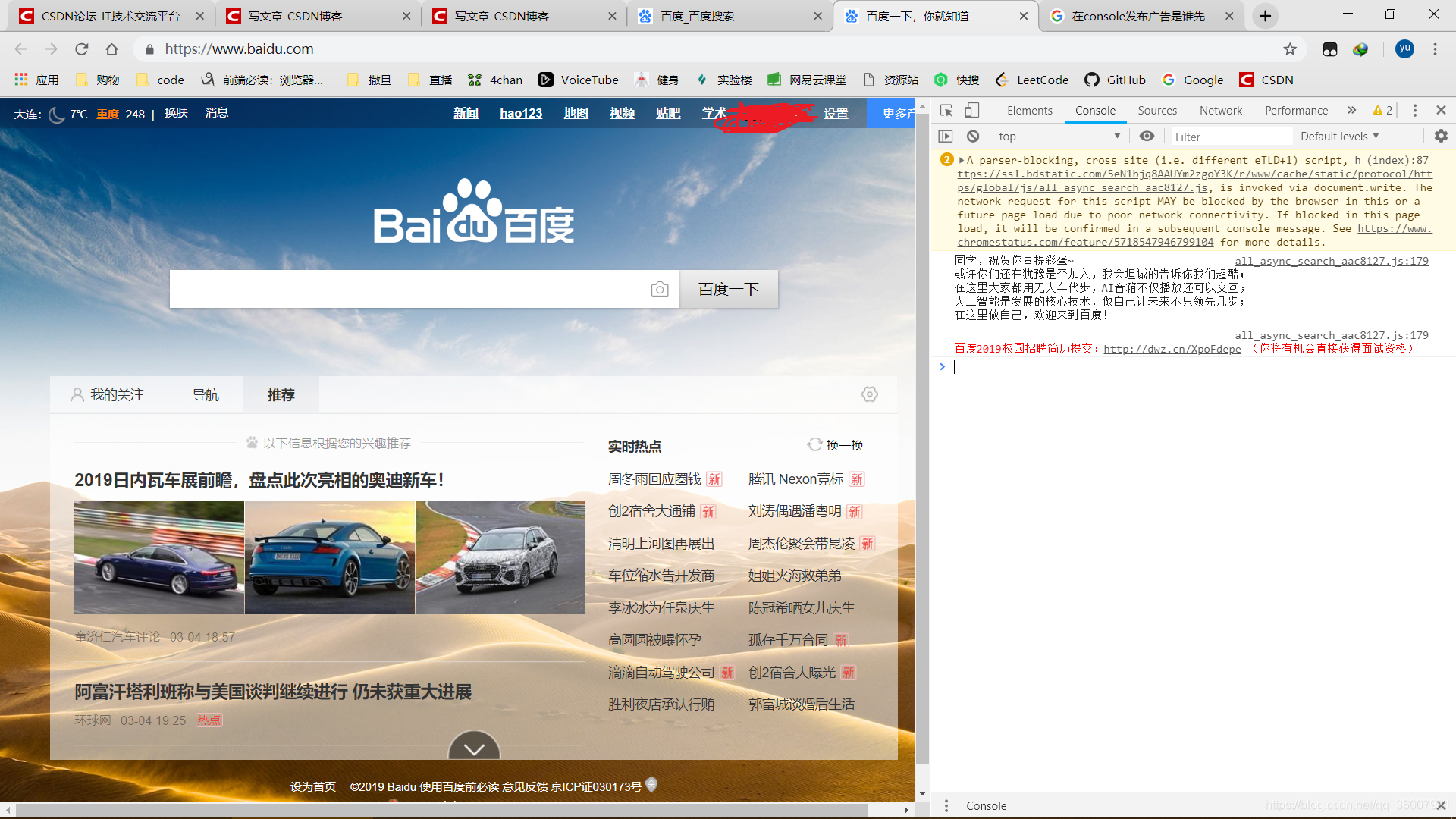This screenshot has height=819, width=1456.
Task: Switch to the Network tab
Action: 1221,111
